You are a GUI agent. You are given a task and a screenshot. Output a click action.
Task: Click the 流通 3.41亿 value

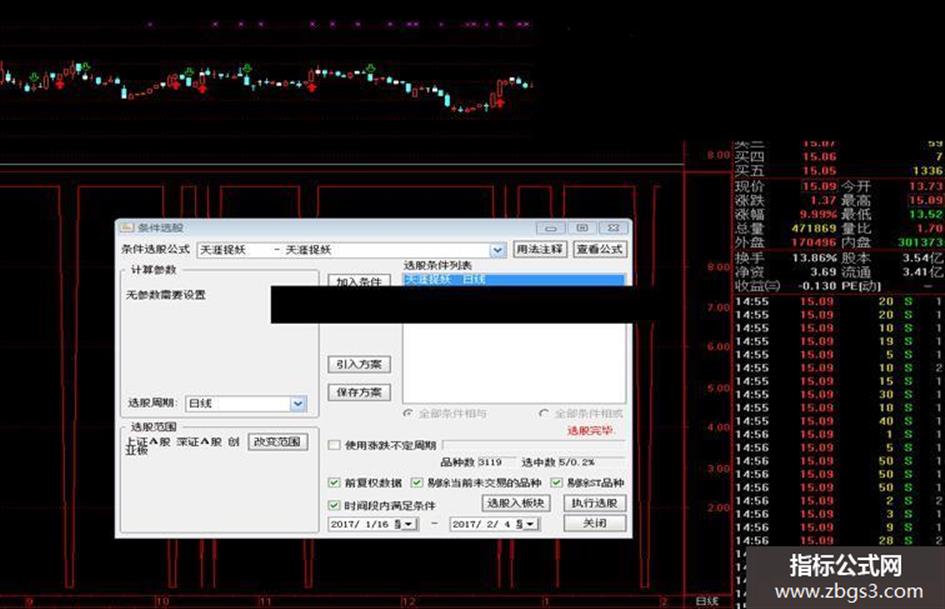tap(923, 272)
